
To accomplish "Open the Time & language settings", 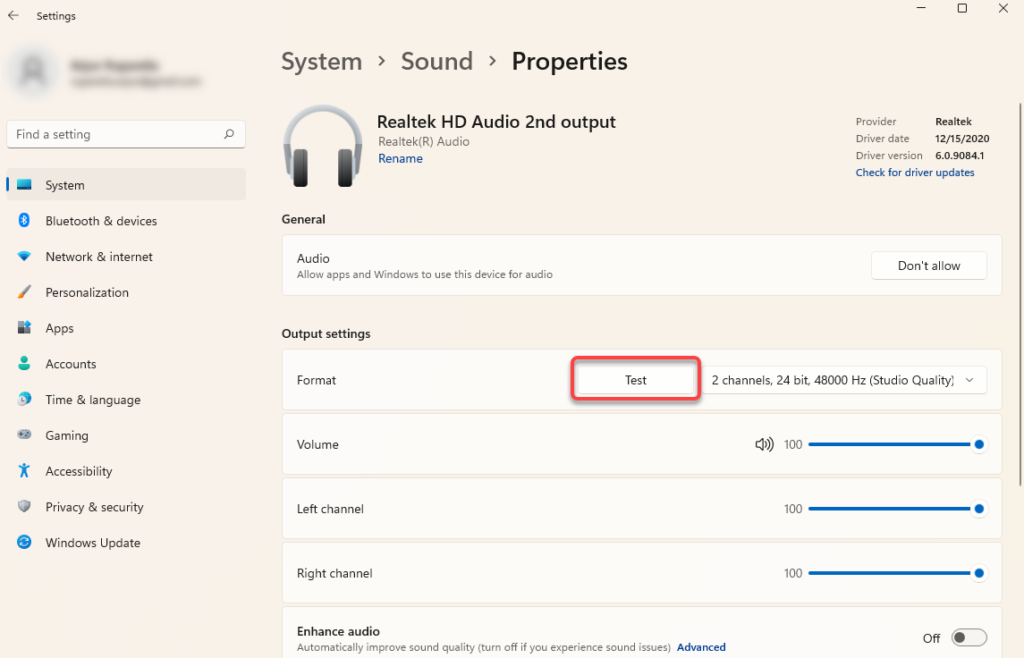I will point(93,400).
